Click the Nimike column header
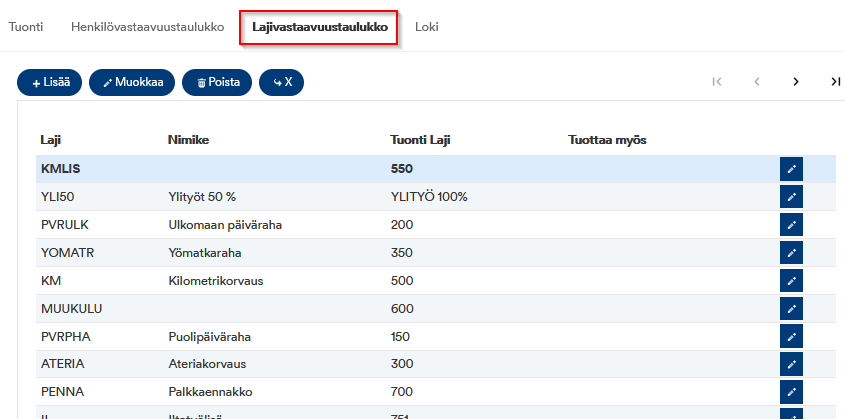This screenshot has width=845, height=419. point(189,140)
